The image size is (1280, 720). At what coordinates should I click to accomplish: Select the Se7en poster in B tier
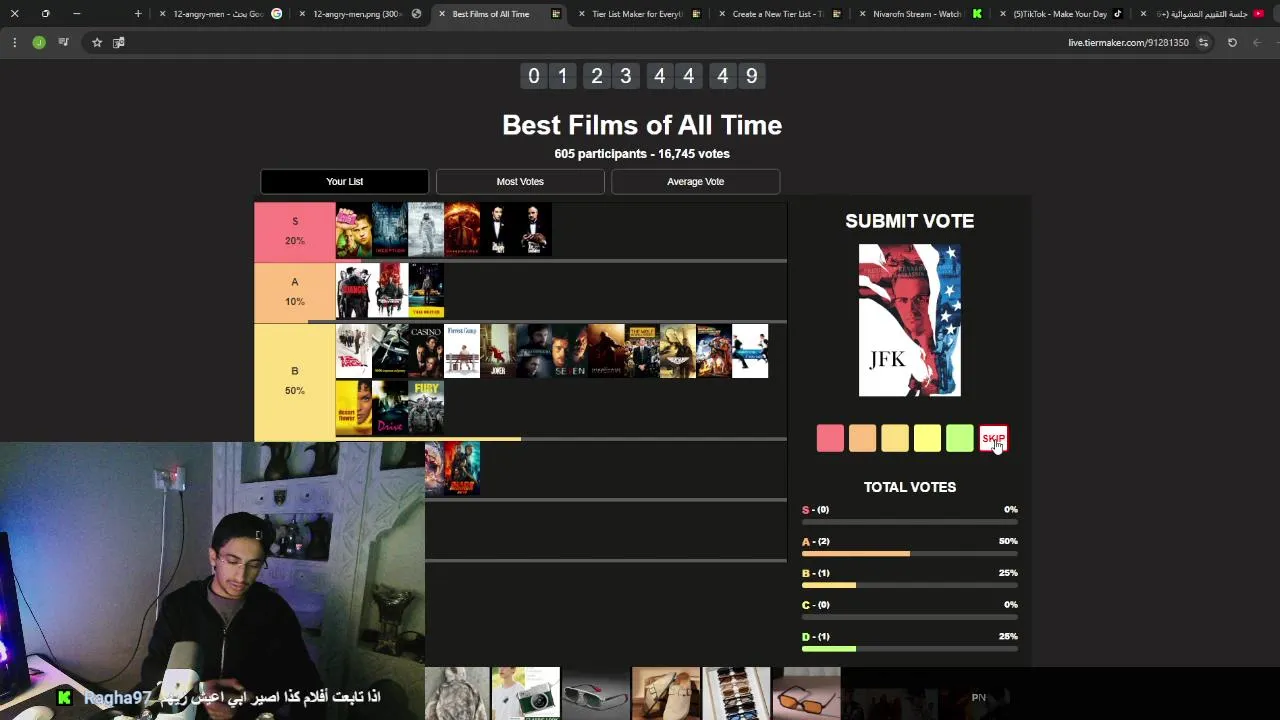click(x=570, y=351)
